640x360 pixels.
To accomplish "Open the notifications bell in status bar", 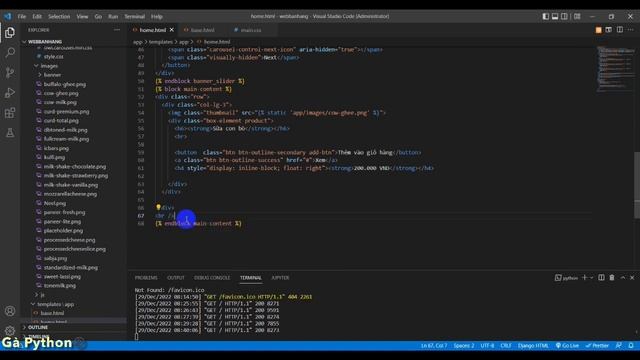I will click(x=631, y=346).
